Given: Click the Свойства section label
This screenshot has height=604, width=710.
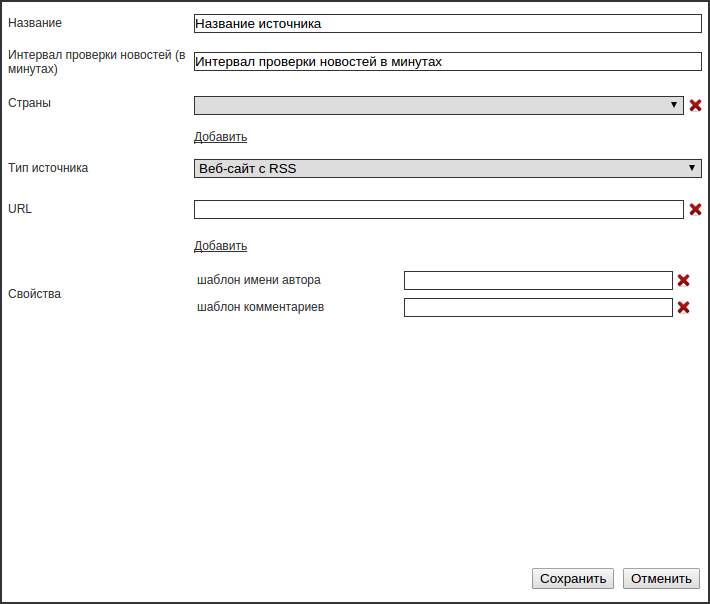Looking at the screenshot, I should click(34, 294).
